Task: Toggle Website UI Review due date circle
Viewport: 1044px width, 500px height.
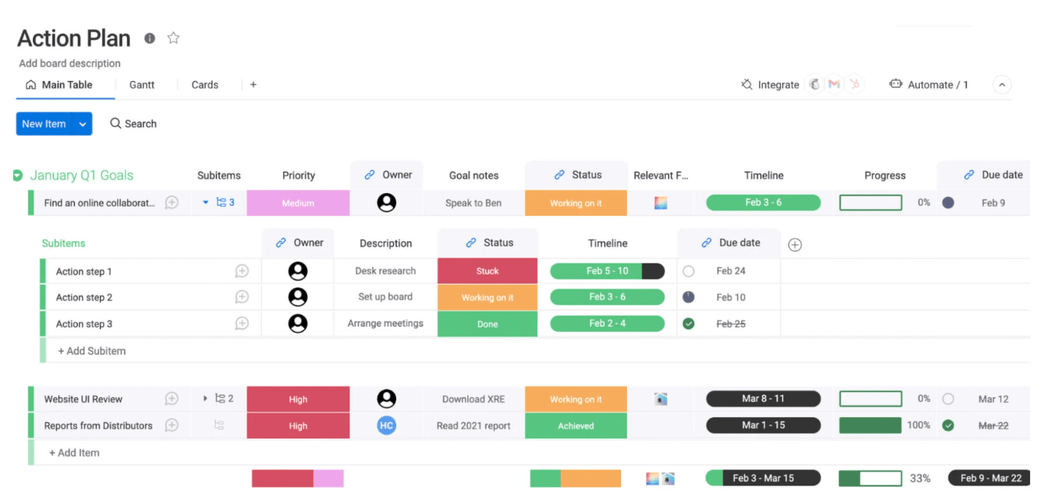Action: pos(948,399)
